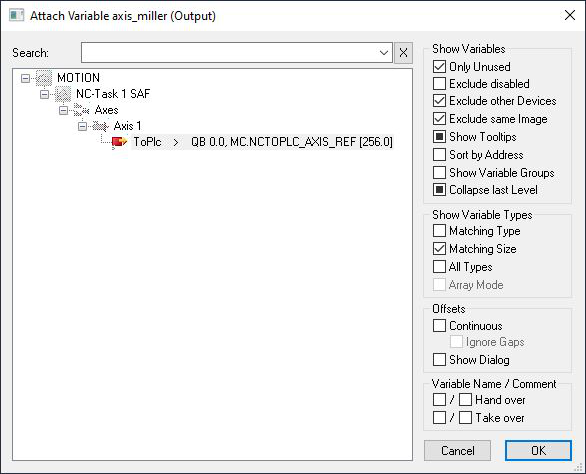The width and height of the screenshot is (586, 474).
Task: Confirm with the OK button
Action: point(538,450)
